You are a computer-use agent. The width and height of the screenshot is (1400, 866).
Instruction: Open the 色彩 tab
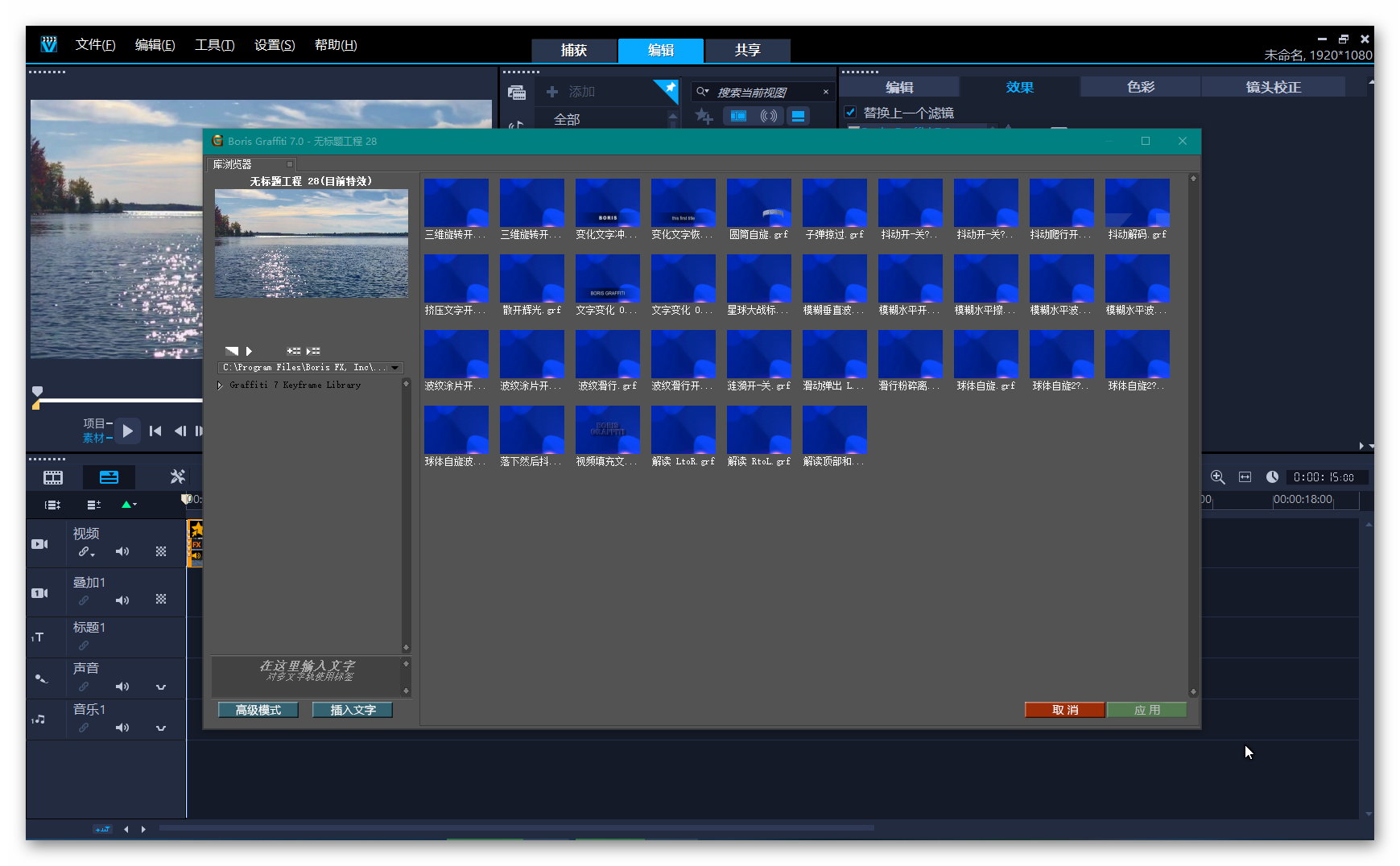[x=1140, y=87]
